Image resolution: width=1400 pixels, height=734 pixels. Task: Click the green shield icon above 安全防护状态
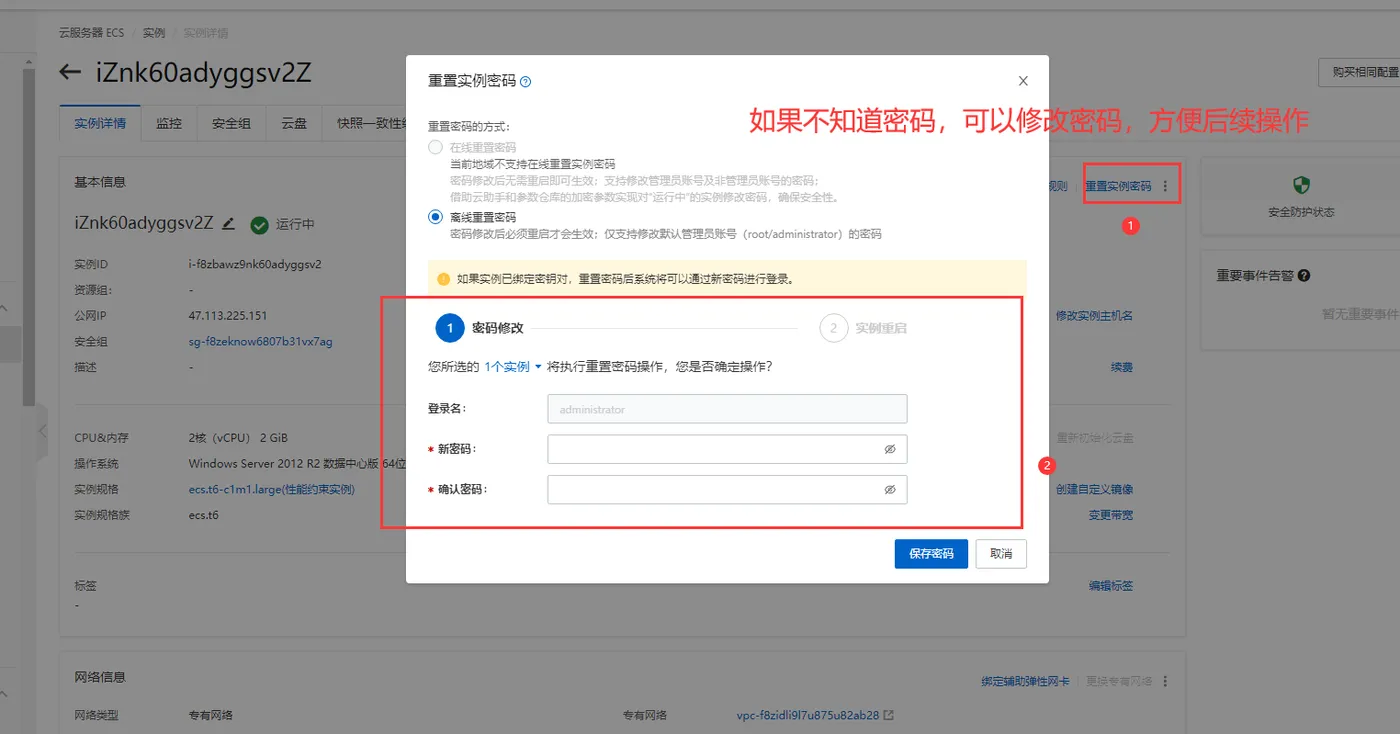[1301, 186]
